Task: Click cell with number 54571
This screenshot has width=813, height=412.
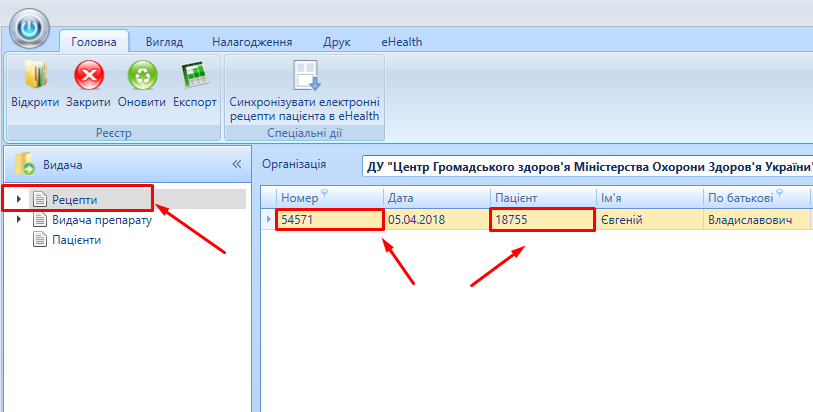Action: [x=330, y=220]
